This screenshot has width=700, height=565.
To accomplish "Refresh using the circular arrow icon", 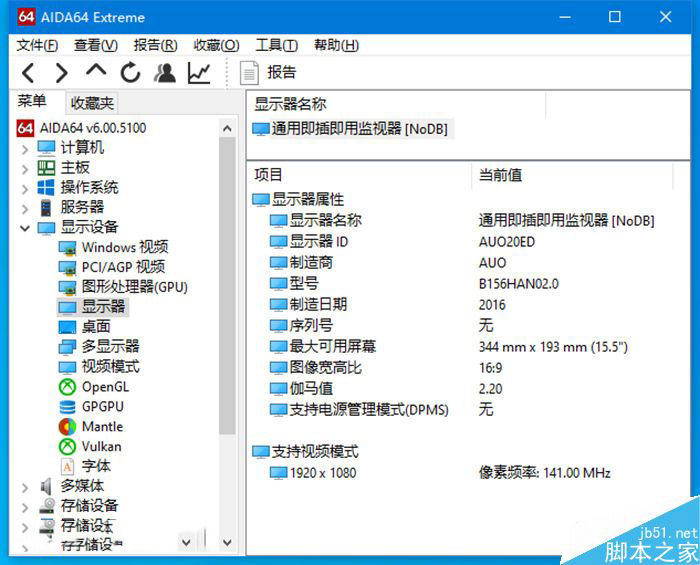I will pyautogui.click(x=130, y=72).
